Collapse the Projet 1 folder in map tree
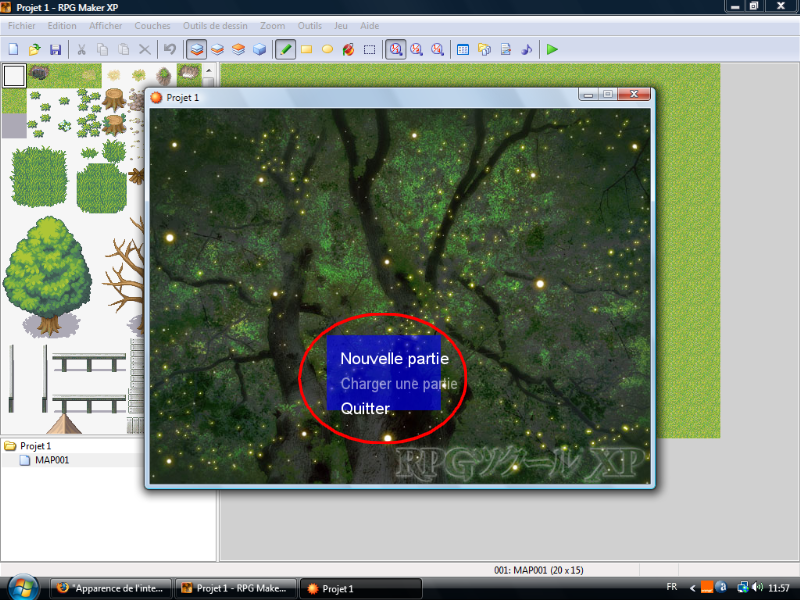This screenshot has height=600, width=800. click(10, 446)
